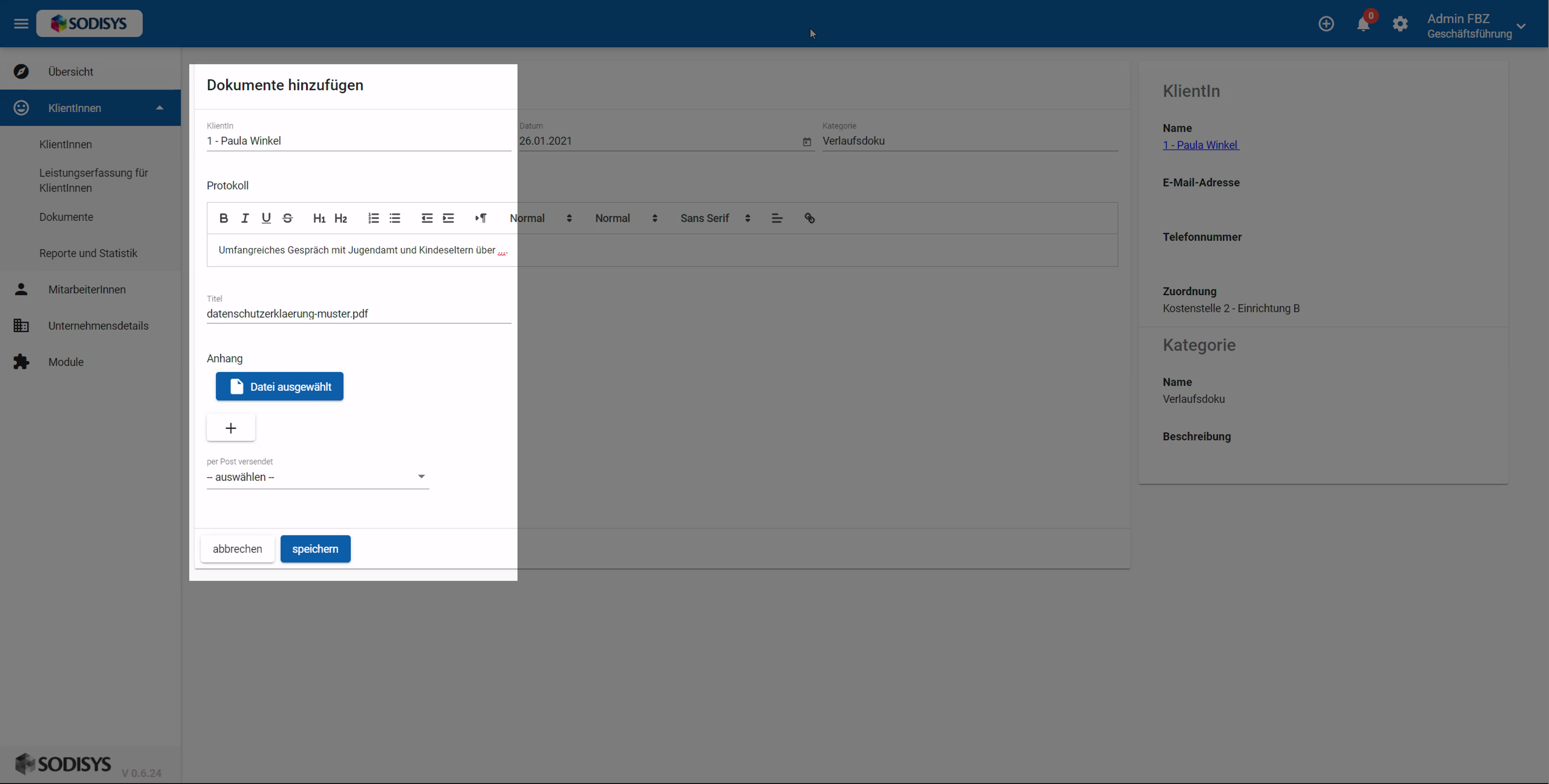Toggle right-to-left text direction
This screenshot has height=784, width=1549.
pyautogui.click(x=480, y=218)
